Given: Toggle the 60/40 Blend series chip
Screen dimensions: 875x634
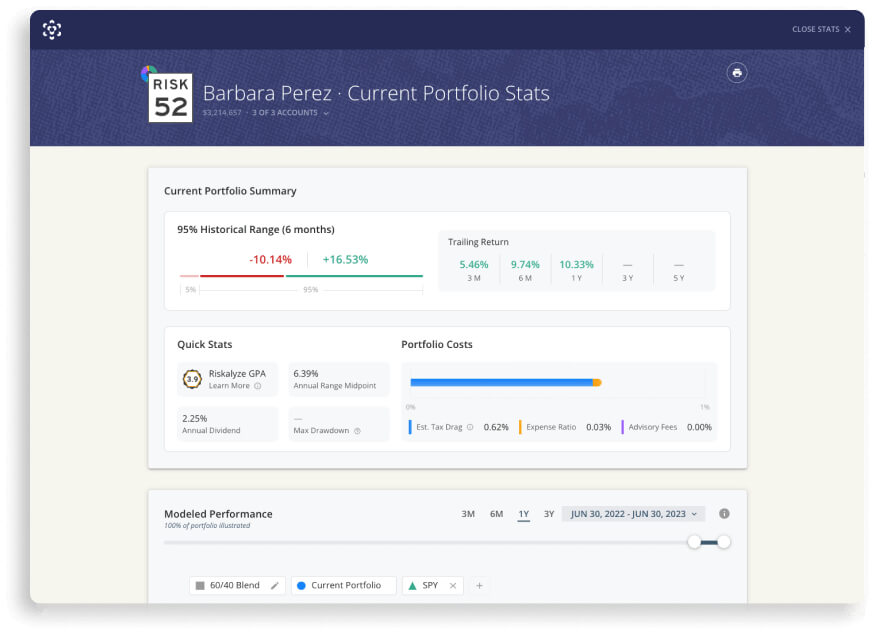Looking at the screenshot, I should tap(228, 585).
